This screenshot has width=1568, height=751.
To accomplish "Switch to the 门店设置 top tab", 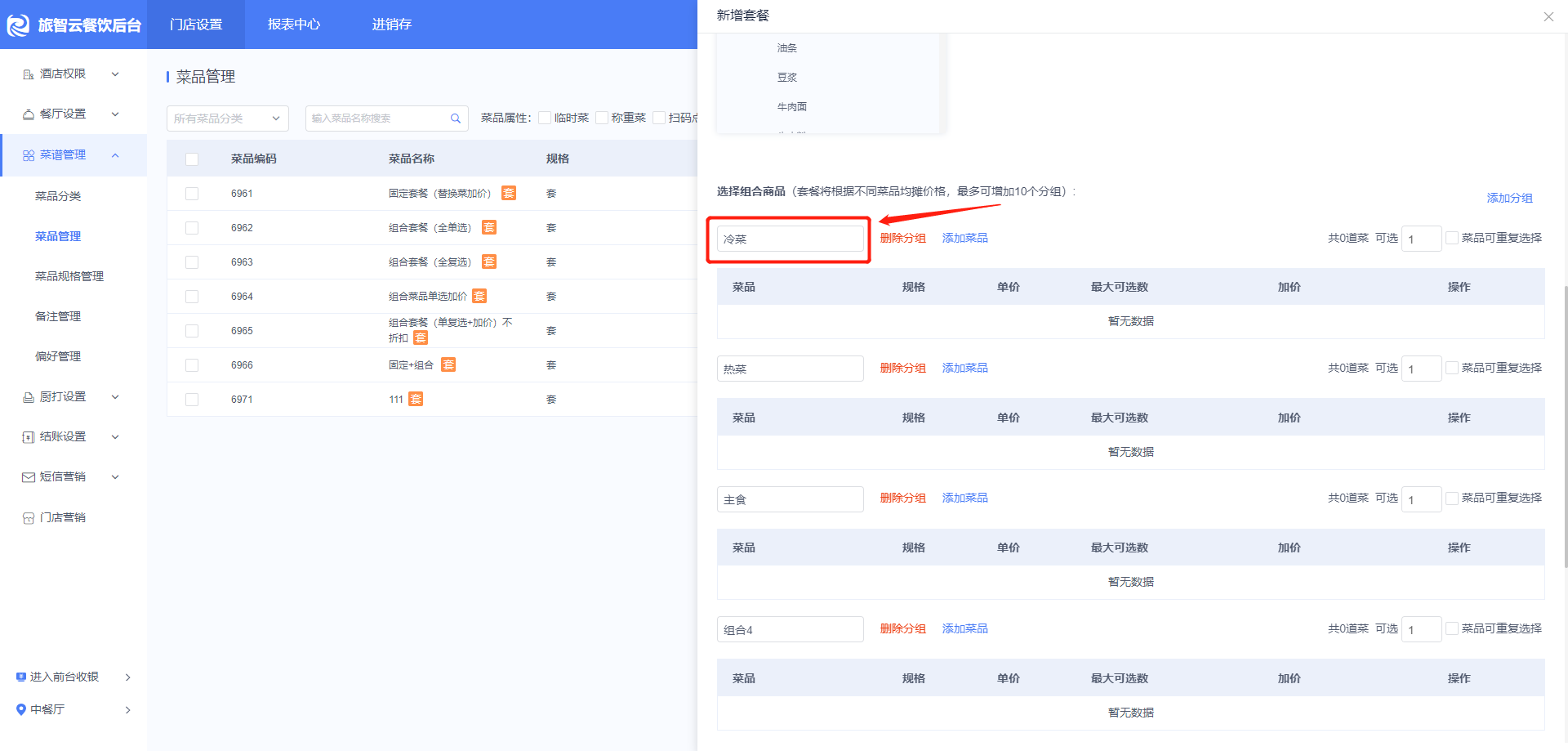I will click(x=196, y=25).
